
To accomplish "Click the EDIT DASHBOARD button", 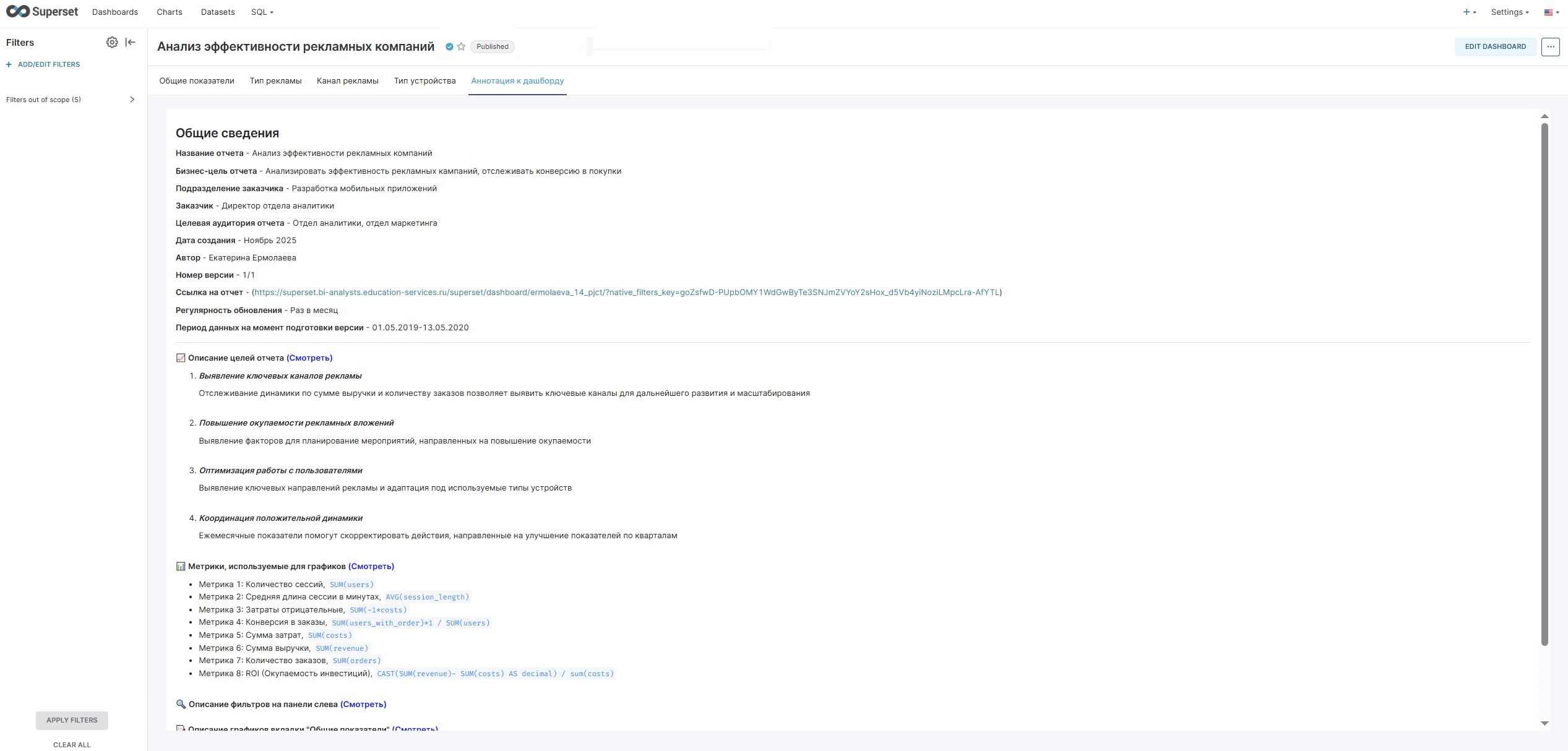I will (x=1495, y=46).
